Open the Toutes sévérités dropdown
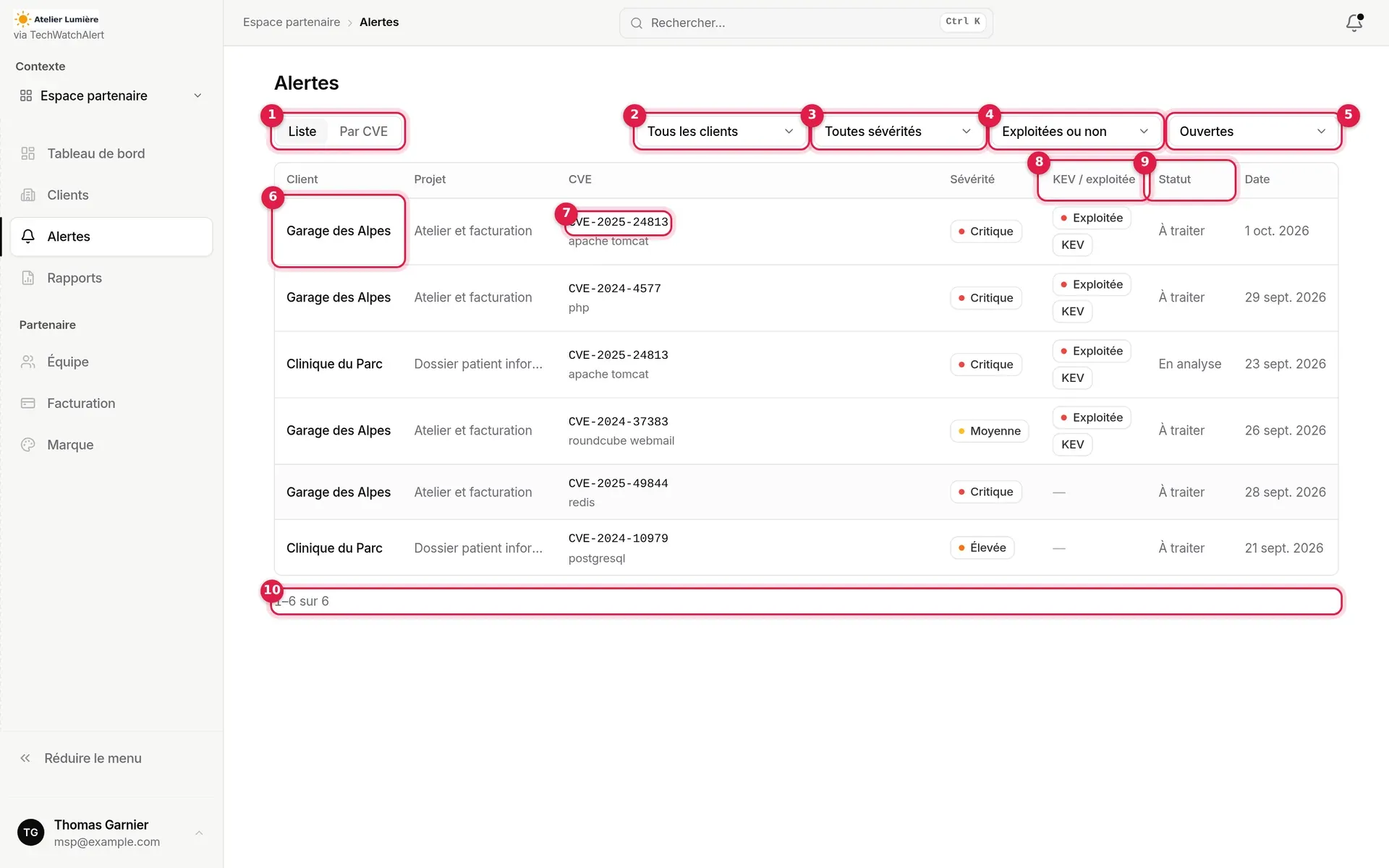The width and height of the screenshot is (1389, 868). pos(898,131)
